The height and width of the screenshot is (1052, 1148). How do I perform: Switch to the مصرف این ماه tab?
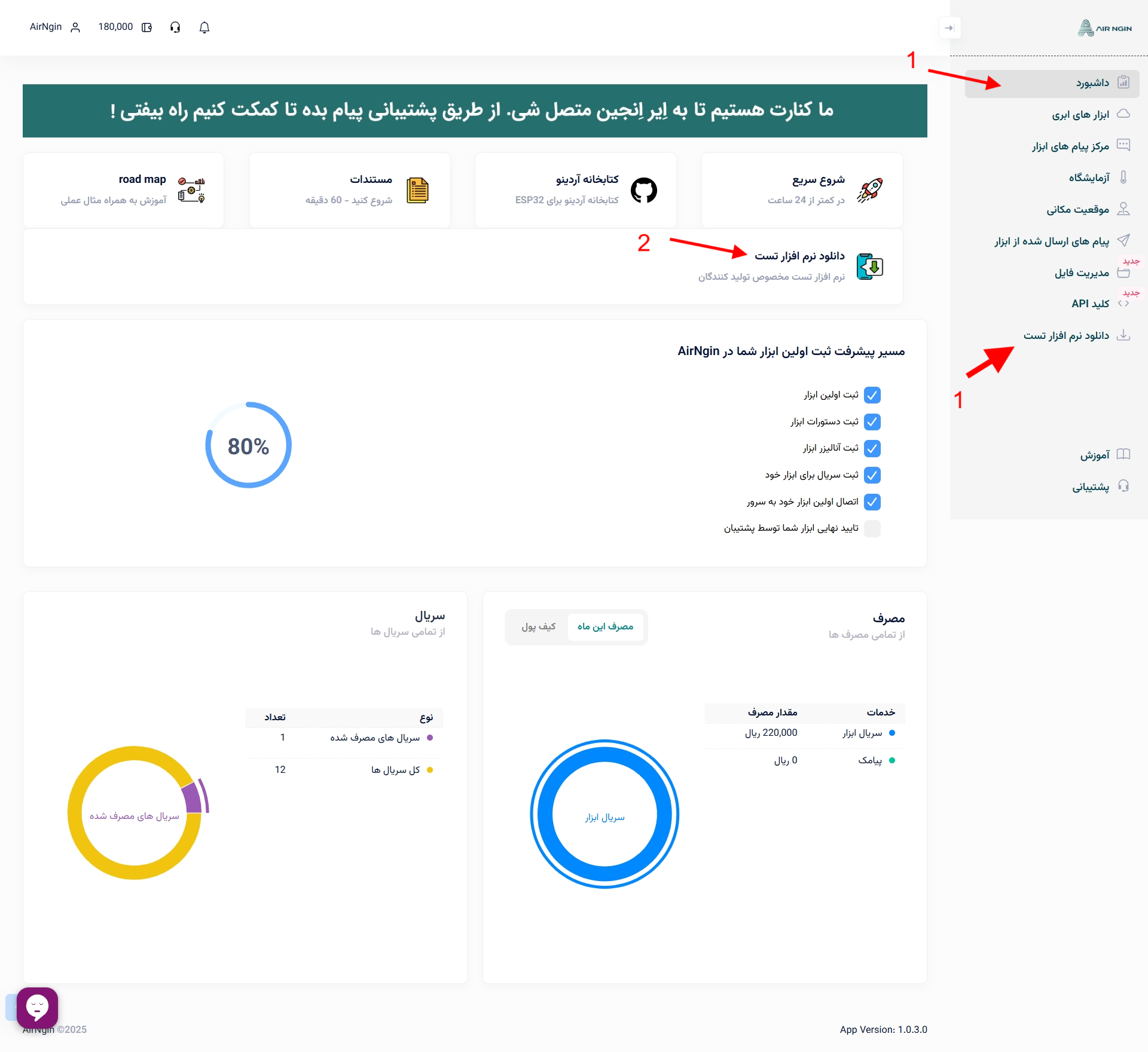pyautogui.click(x=605, y=627)
